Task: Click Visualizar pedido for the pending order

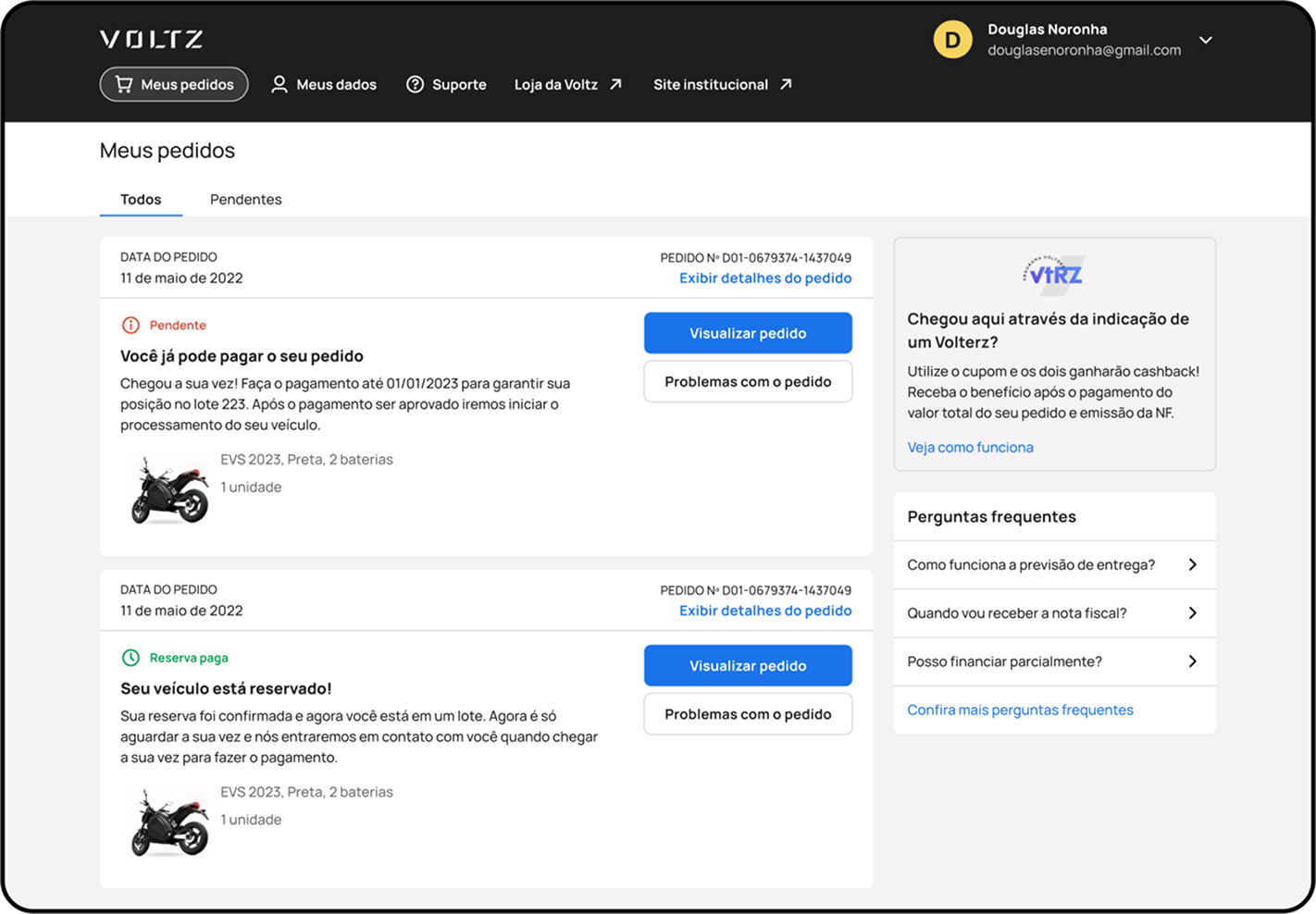Action: 748,333
